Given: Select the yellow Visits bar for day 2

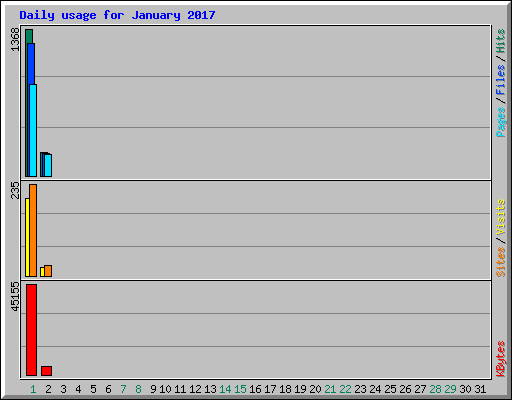Looking at the screenshot, I should (42, 272).
